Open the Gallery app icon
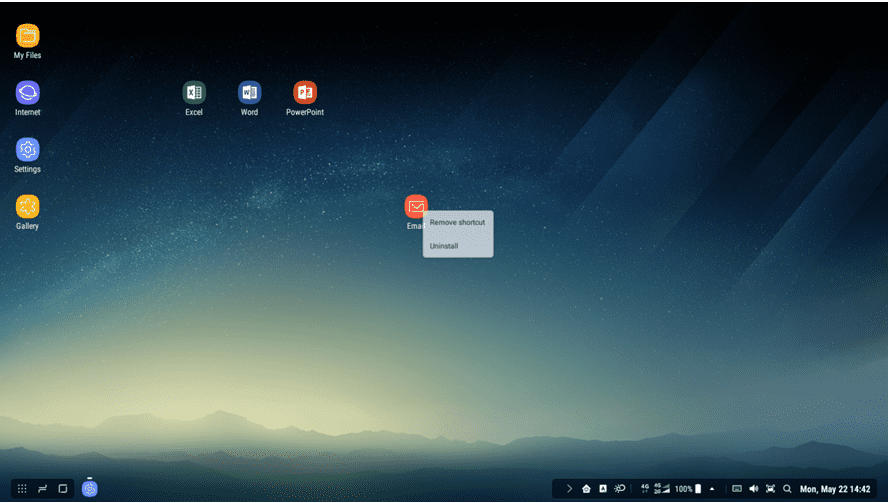The width and height of the screenshot is (889, 503). tap(27, 207)
